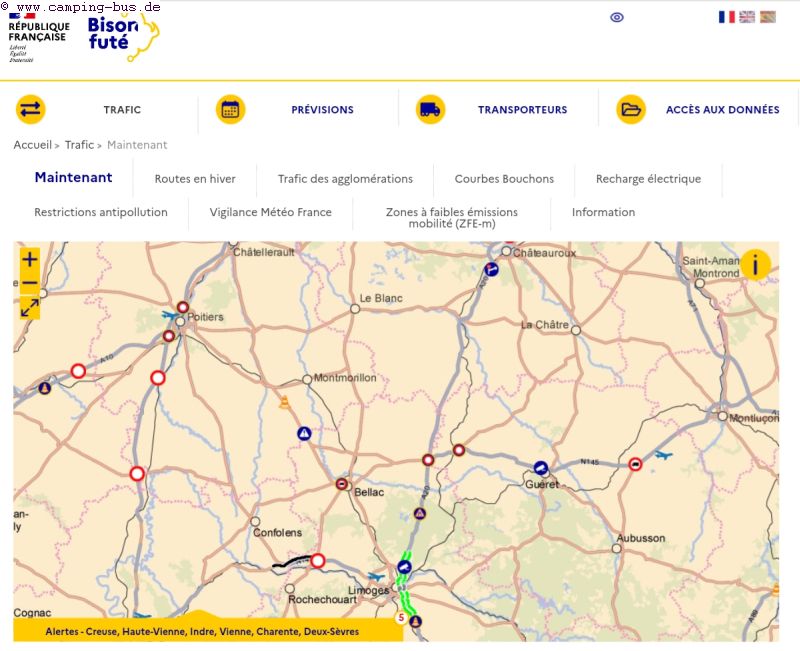
Task: Open the map info legend button
Action: tap(755, 265)
